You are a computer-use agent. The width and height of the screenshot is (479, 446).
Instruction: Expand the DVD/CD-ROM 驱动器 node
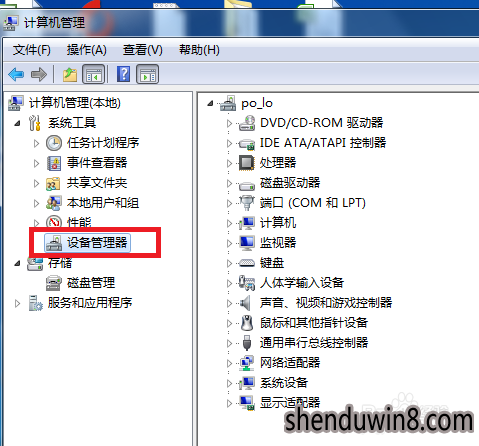tap(229, 123)
